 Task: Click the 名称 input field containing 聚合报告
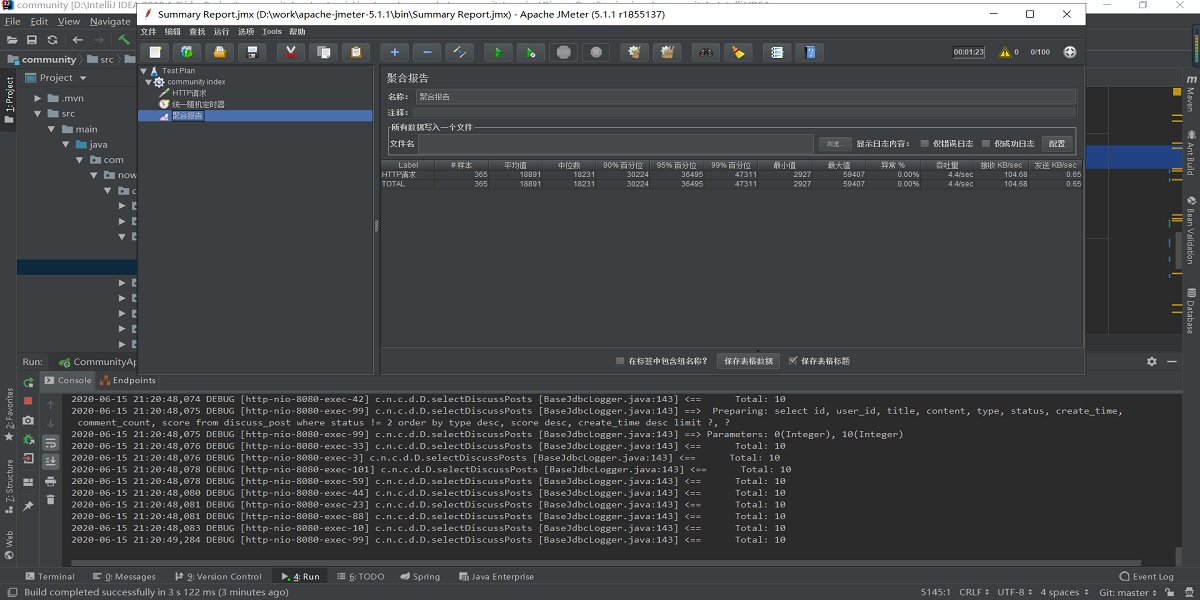coord(745,97)
